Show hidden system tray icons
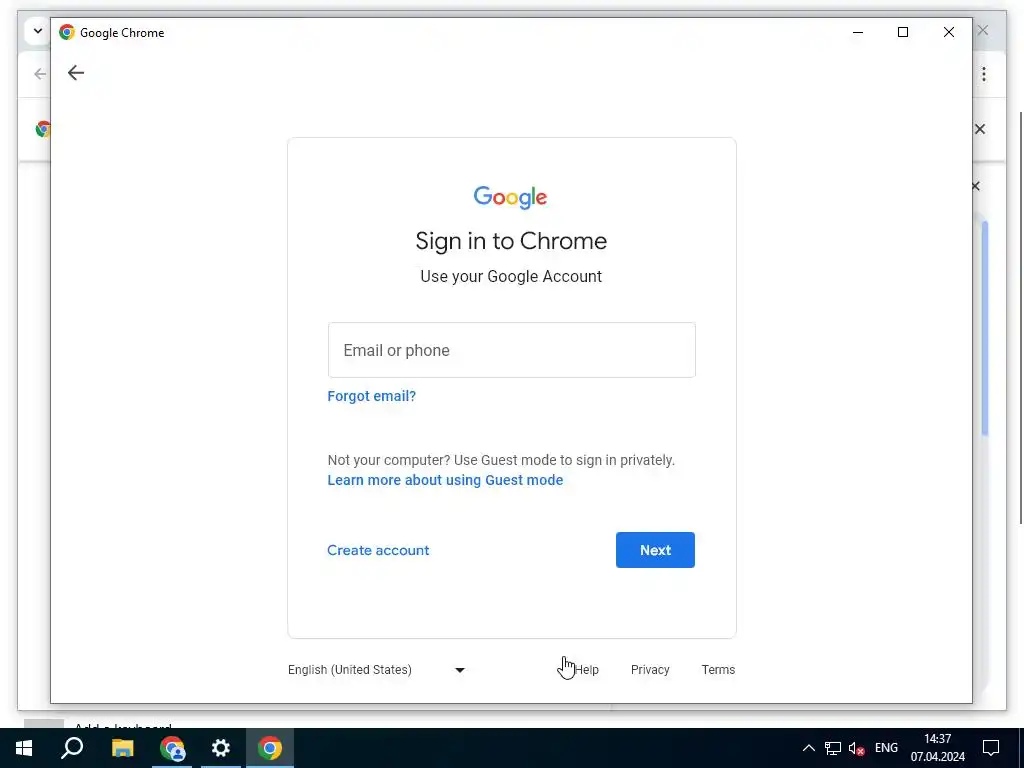The image size is (1024, 768). pyautogui.click(x=808, y=748)
